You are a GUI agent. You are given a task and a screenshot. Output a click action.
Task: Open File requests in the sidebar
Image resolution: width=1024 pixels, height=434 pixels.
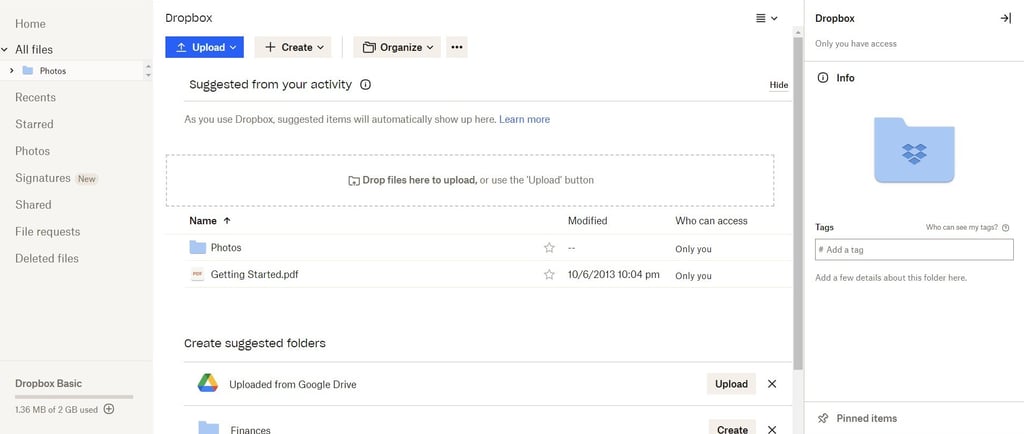(48, 232)
